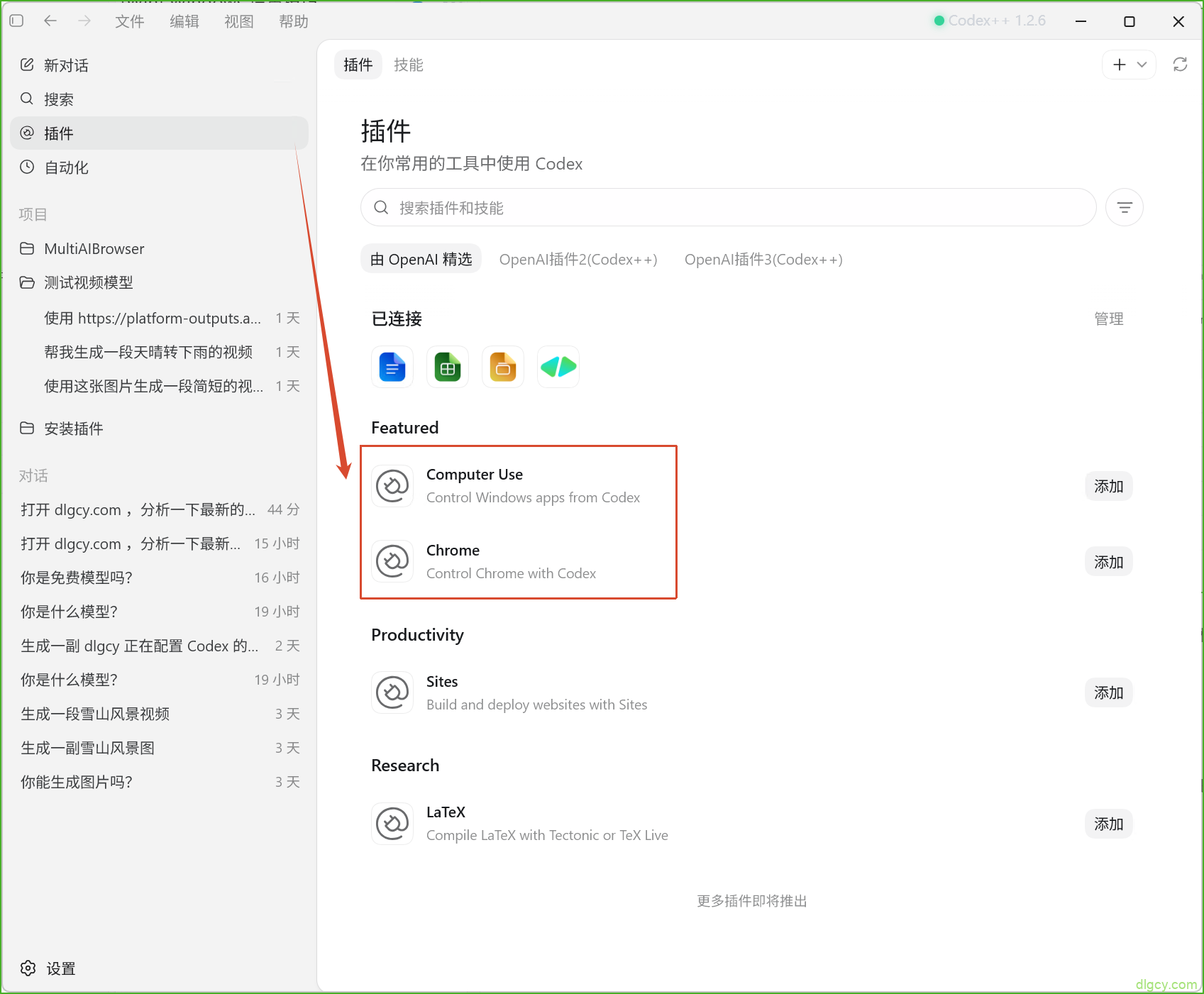Open the Chrome plugin title
Image resolution: width=1204 pixels, height=994 pixels.
click(x=453, y=551)
